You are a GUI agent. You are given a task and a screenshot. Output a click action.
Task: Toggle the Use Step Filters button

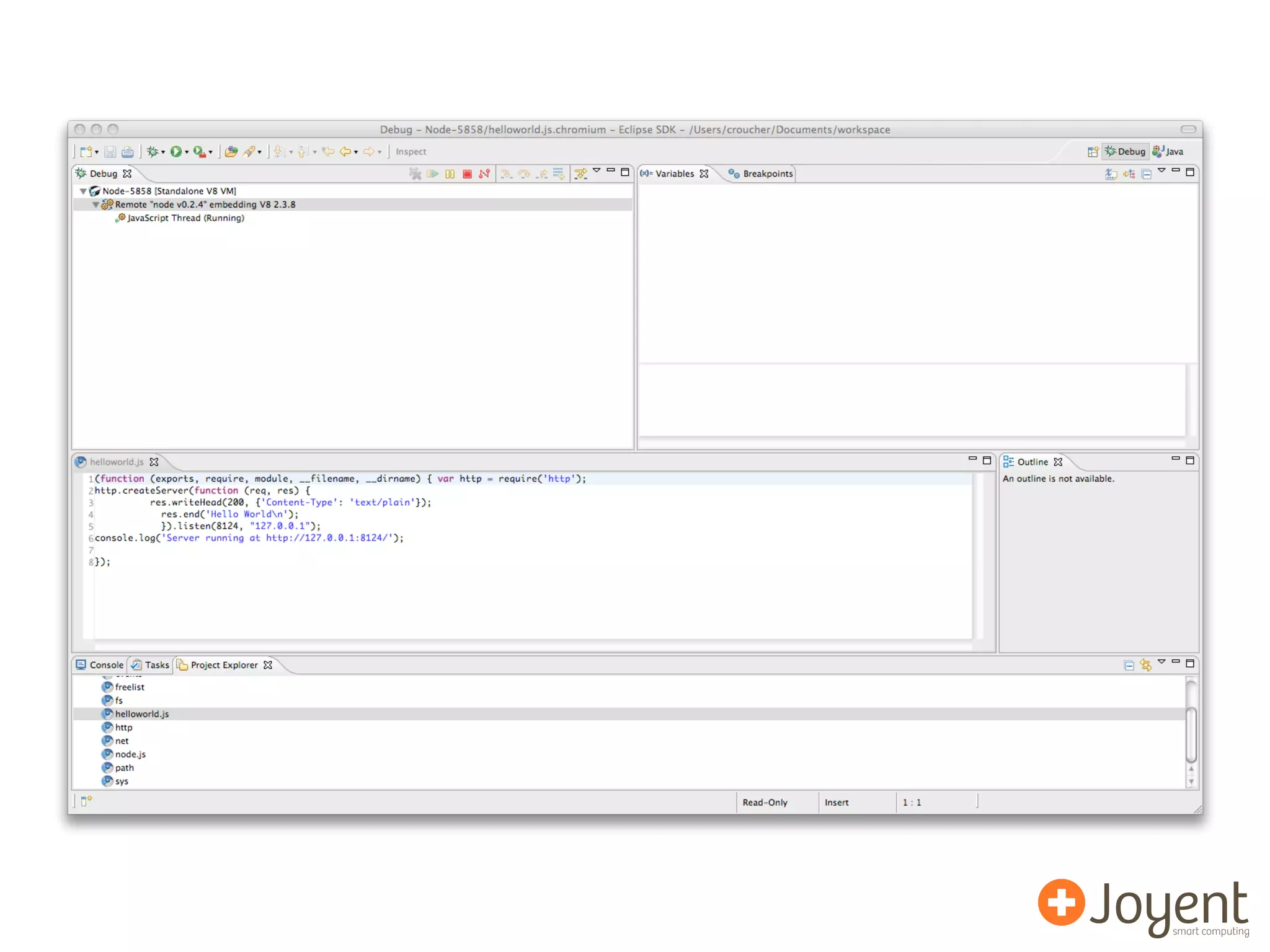(580, 174)
